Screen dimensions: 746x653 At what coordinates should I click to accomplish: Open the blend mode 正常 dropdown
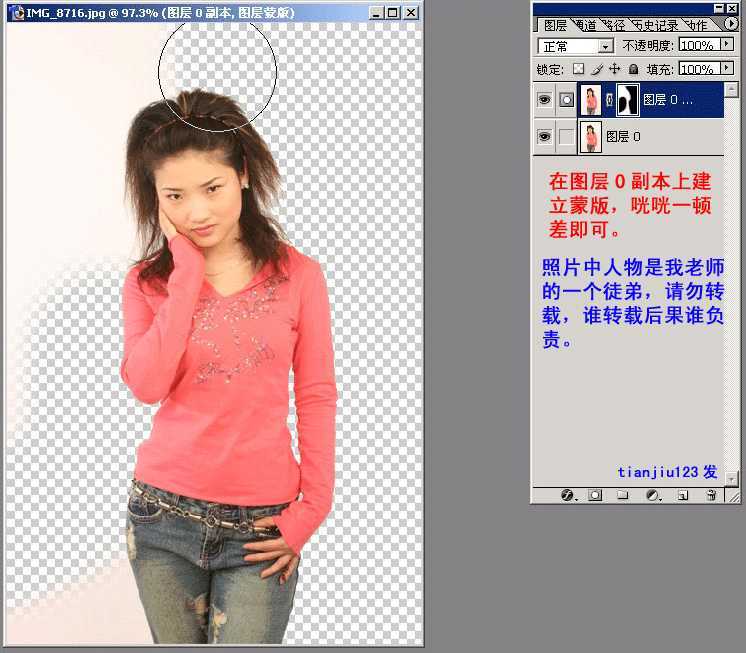pyautogui.click(x=605, y=46)
